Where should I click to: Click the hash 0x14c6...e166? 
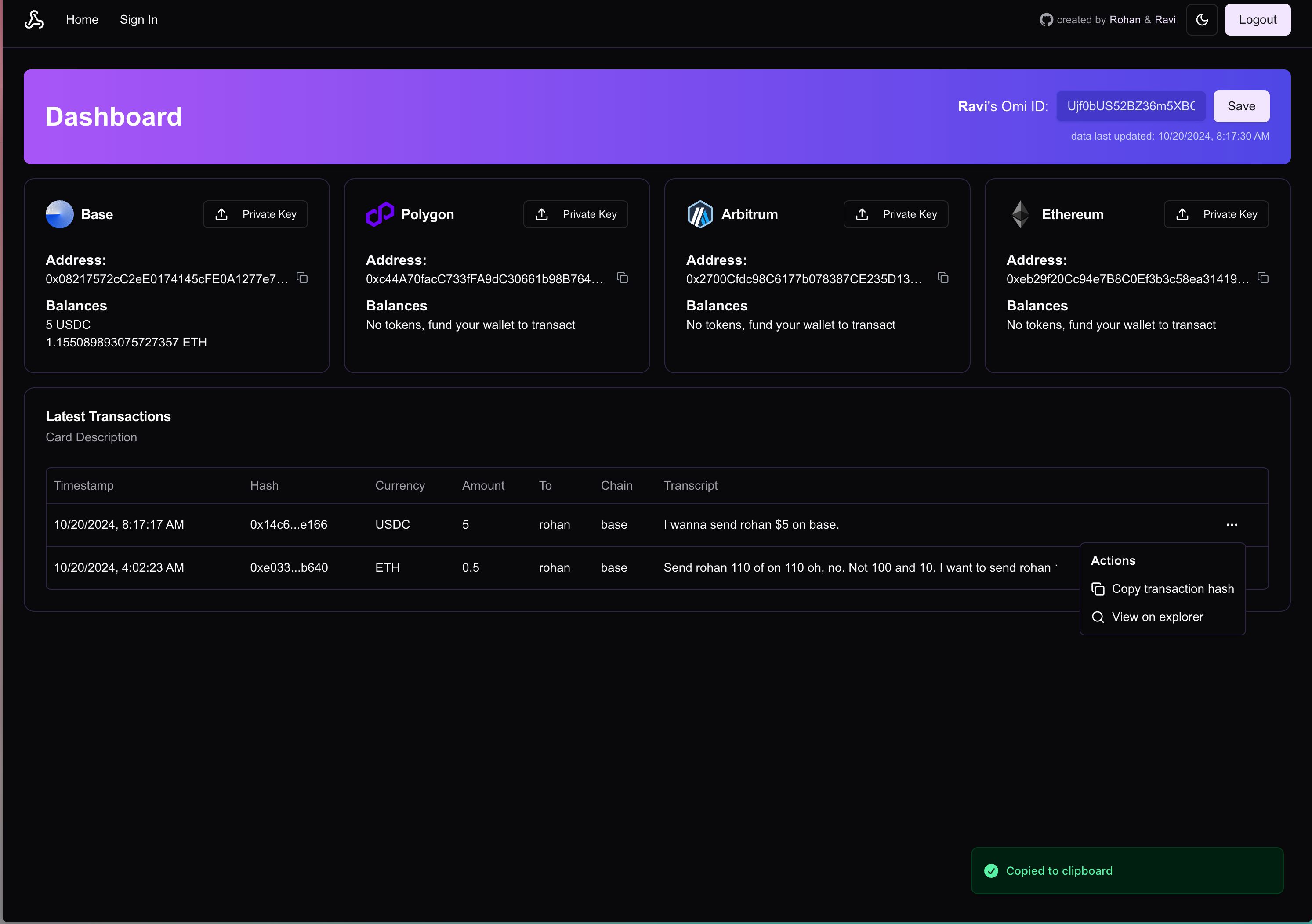pos(289,525)
